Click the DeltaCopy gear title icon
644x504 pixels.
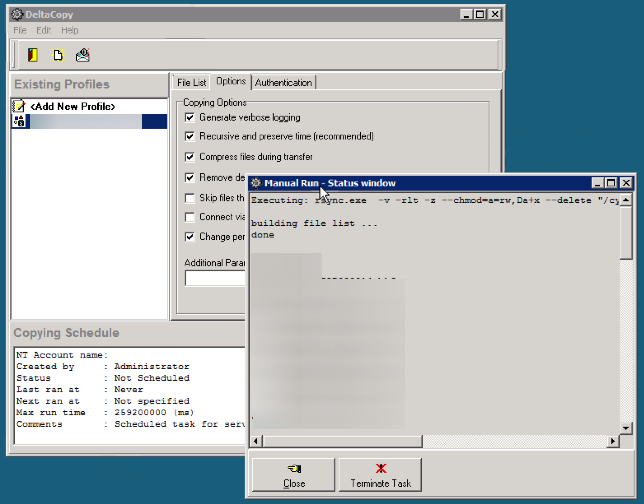pos(17,14)
